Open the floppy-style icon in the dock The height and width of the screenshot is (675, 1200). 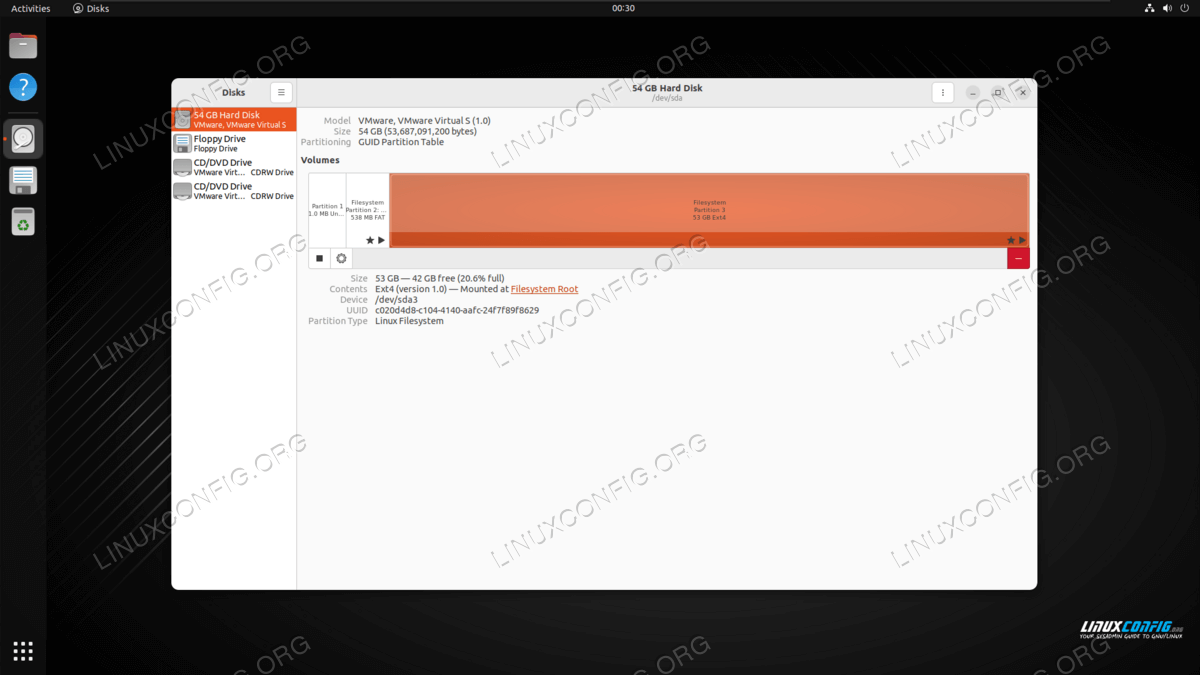click(x=23, y=180)
